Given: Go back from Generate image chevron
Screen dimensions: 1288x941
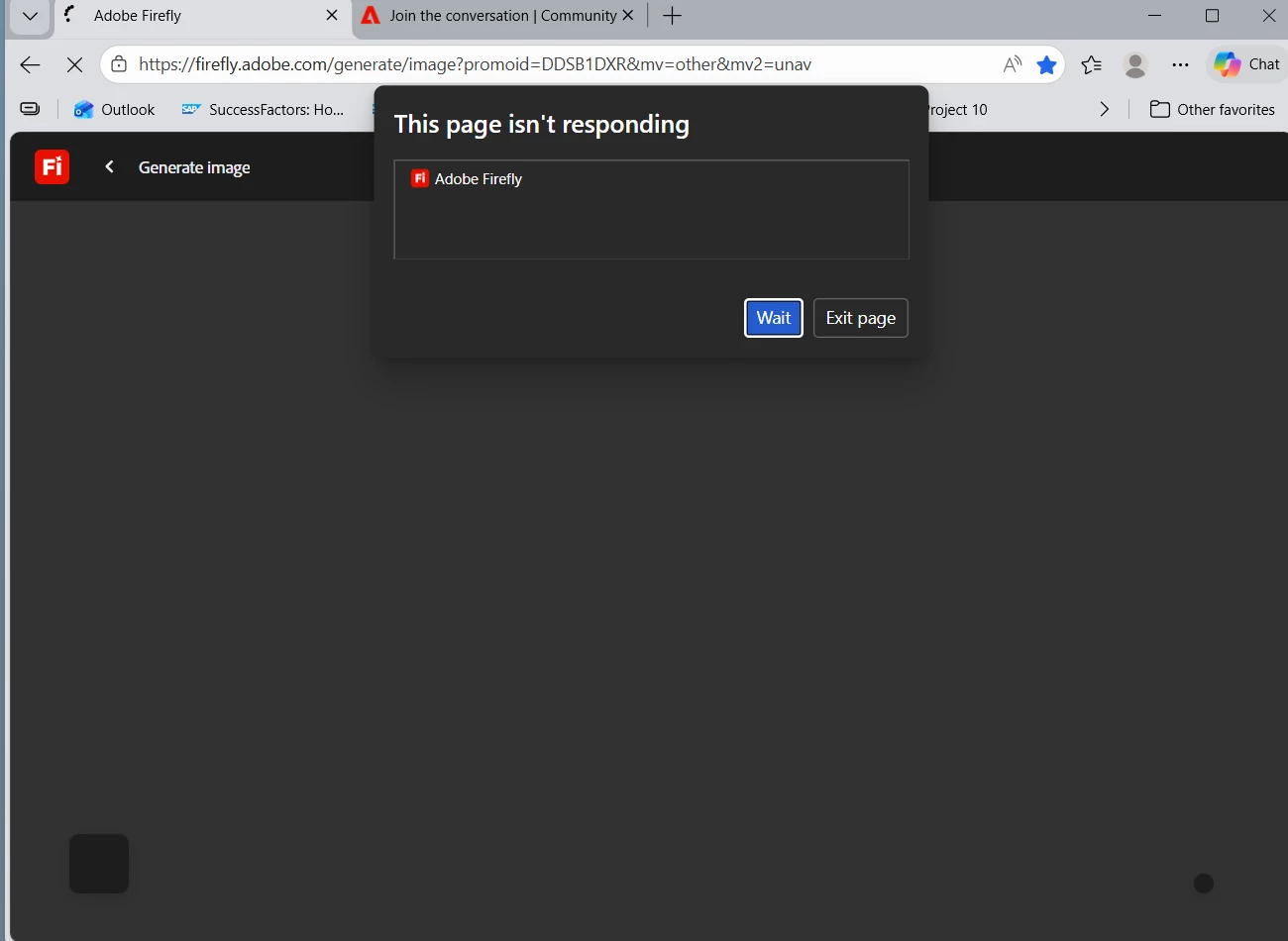Looking at the screenshot, I should point(110,166).
